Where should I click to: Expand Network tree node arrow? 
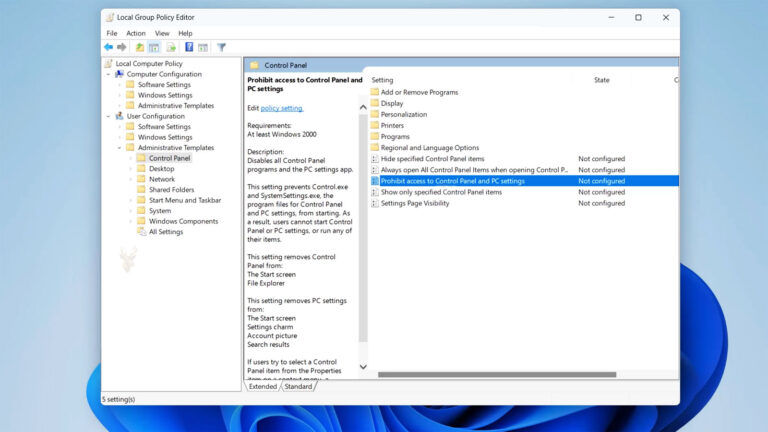131,179
